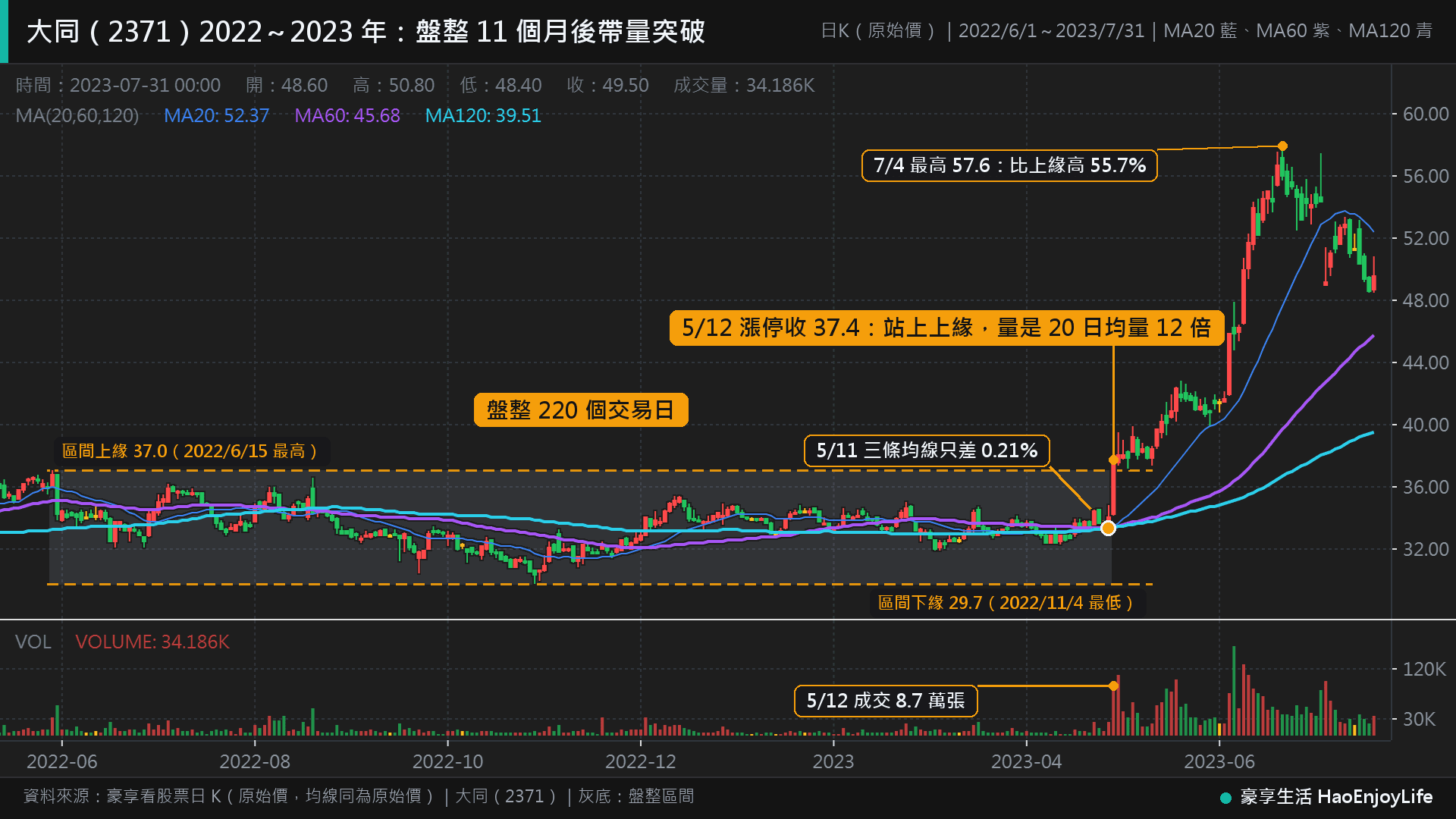Click the VOLUME: 34.186K indicator label

tap(152, 642)
